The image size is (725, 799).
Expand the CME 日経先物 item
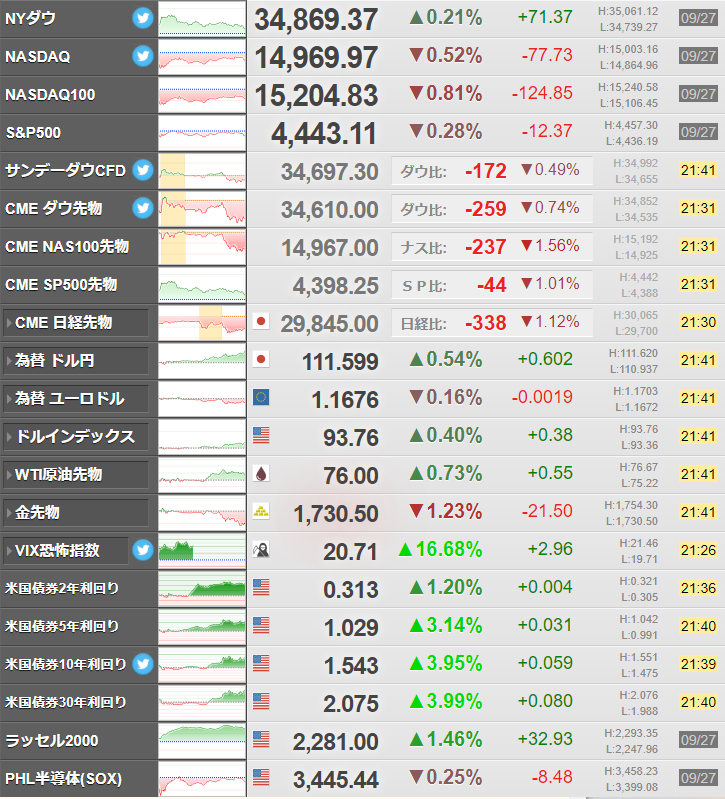76,323
